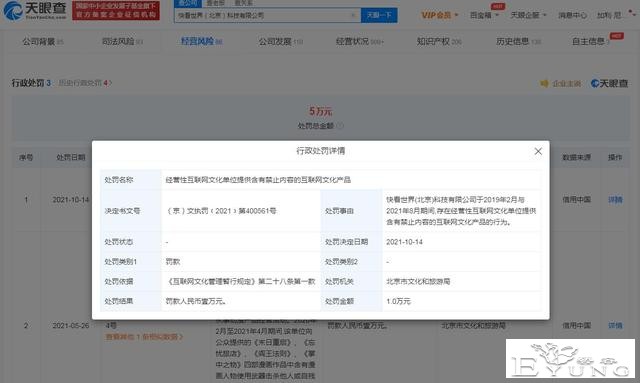Viewport: 640px width, 383px height.
Task: Click 信用中国 source in row 2
Action: [x=576, y=325]
